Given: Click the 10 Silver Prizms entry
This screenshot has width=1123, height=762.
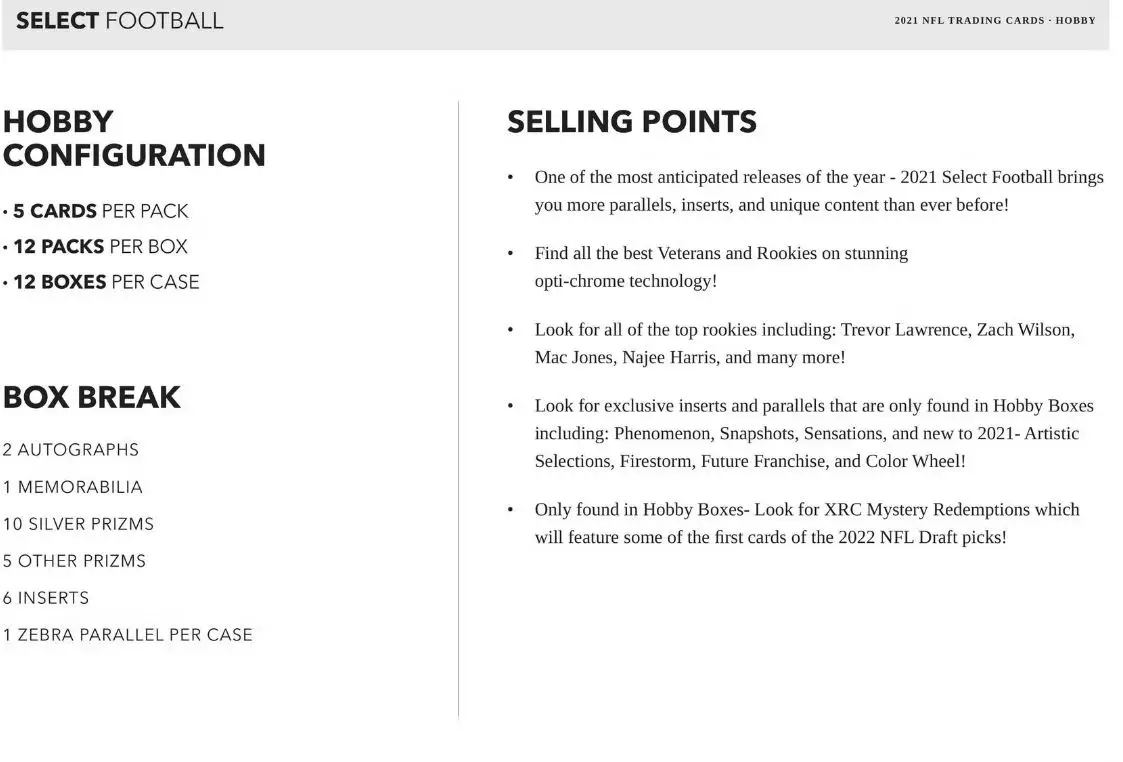Looking at the screenshot, I should [78, 524].
